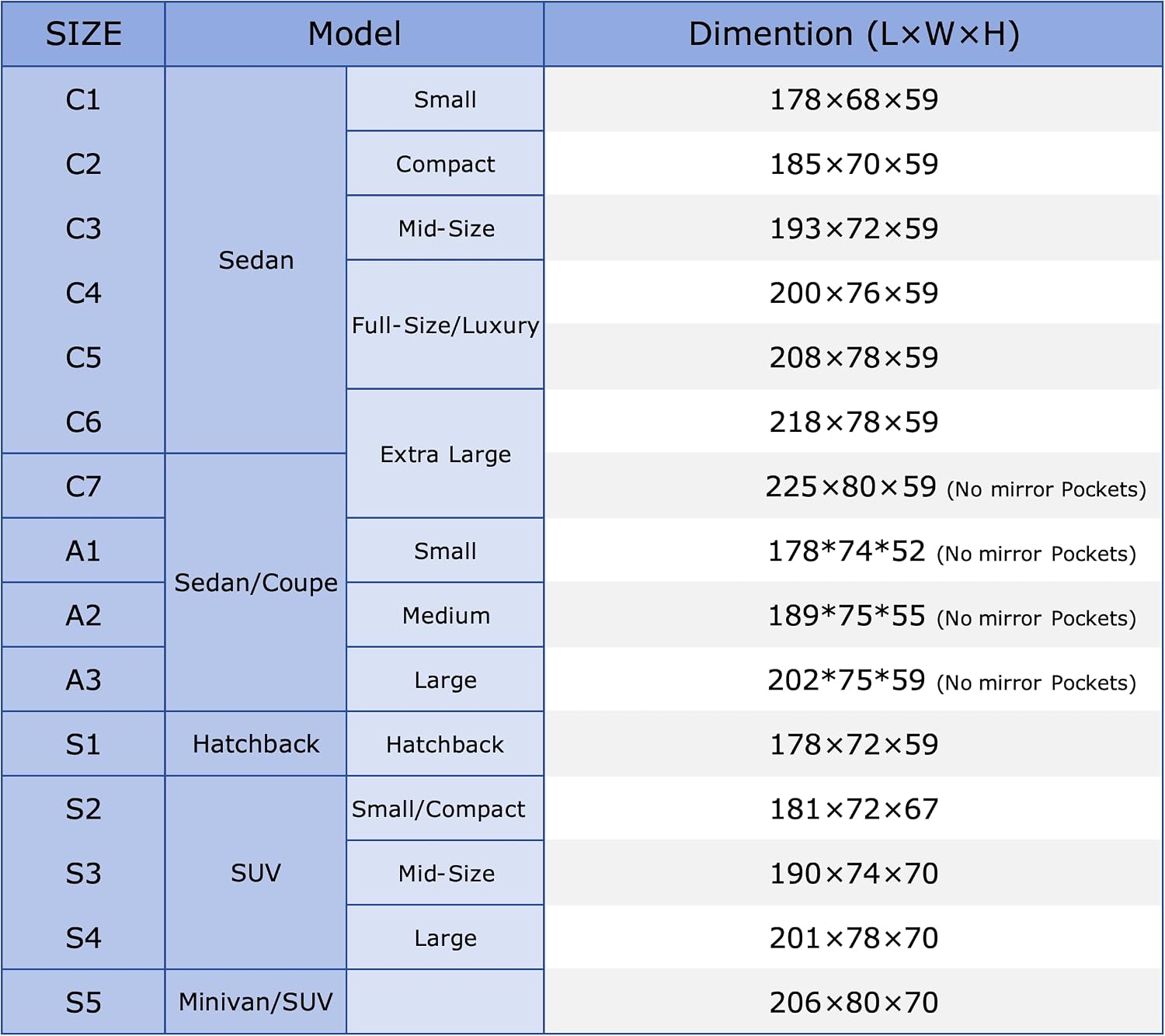Screen dimensions: 1165x1036
Task: Select the C4 size cell
Action: 83,293
